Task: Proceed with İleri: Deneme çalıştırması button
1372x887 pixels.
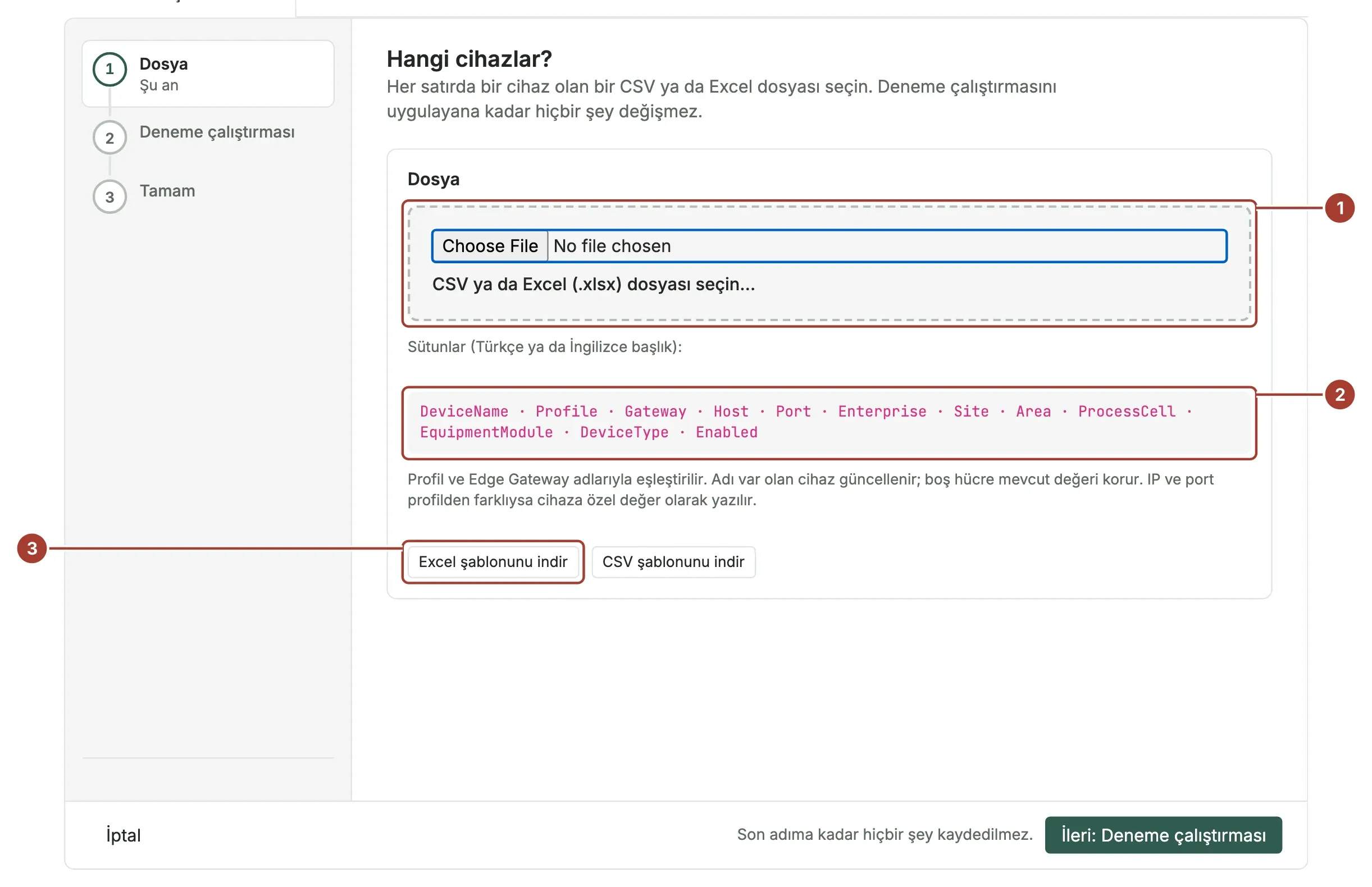Action: point(1163,835)
